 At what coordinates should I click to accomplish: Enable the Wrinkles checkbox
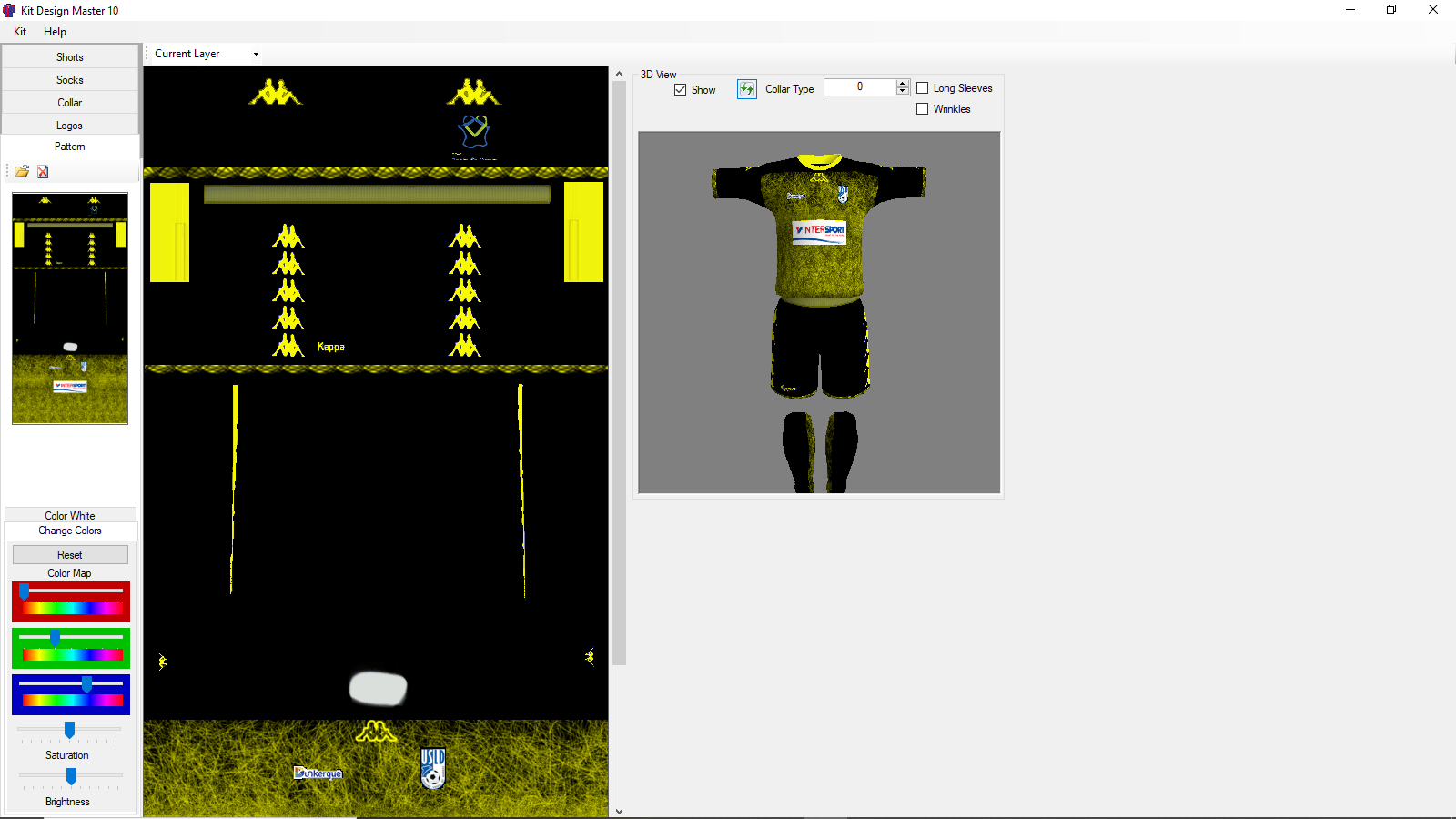point(923,109)
